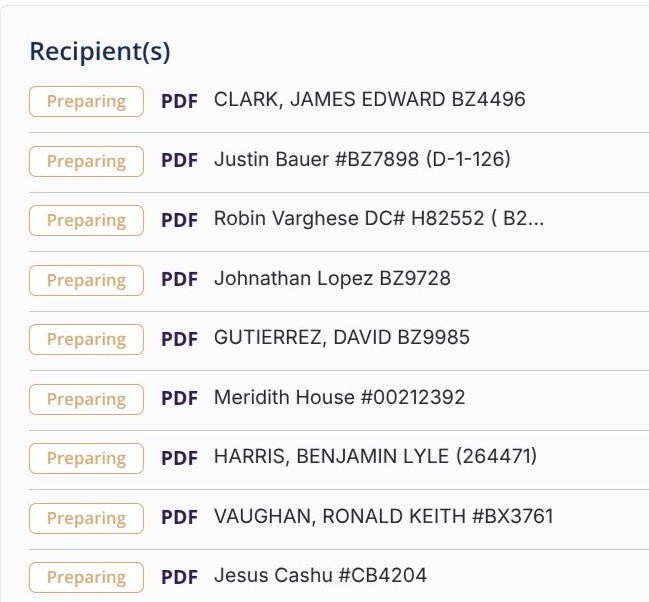Open recipient Justin Bauer #BZ7898
The image size is (649, 602).
click(362, 160)
